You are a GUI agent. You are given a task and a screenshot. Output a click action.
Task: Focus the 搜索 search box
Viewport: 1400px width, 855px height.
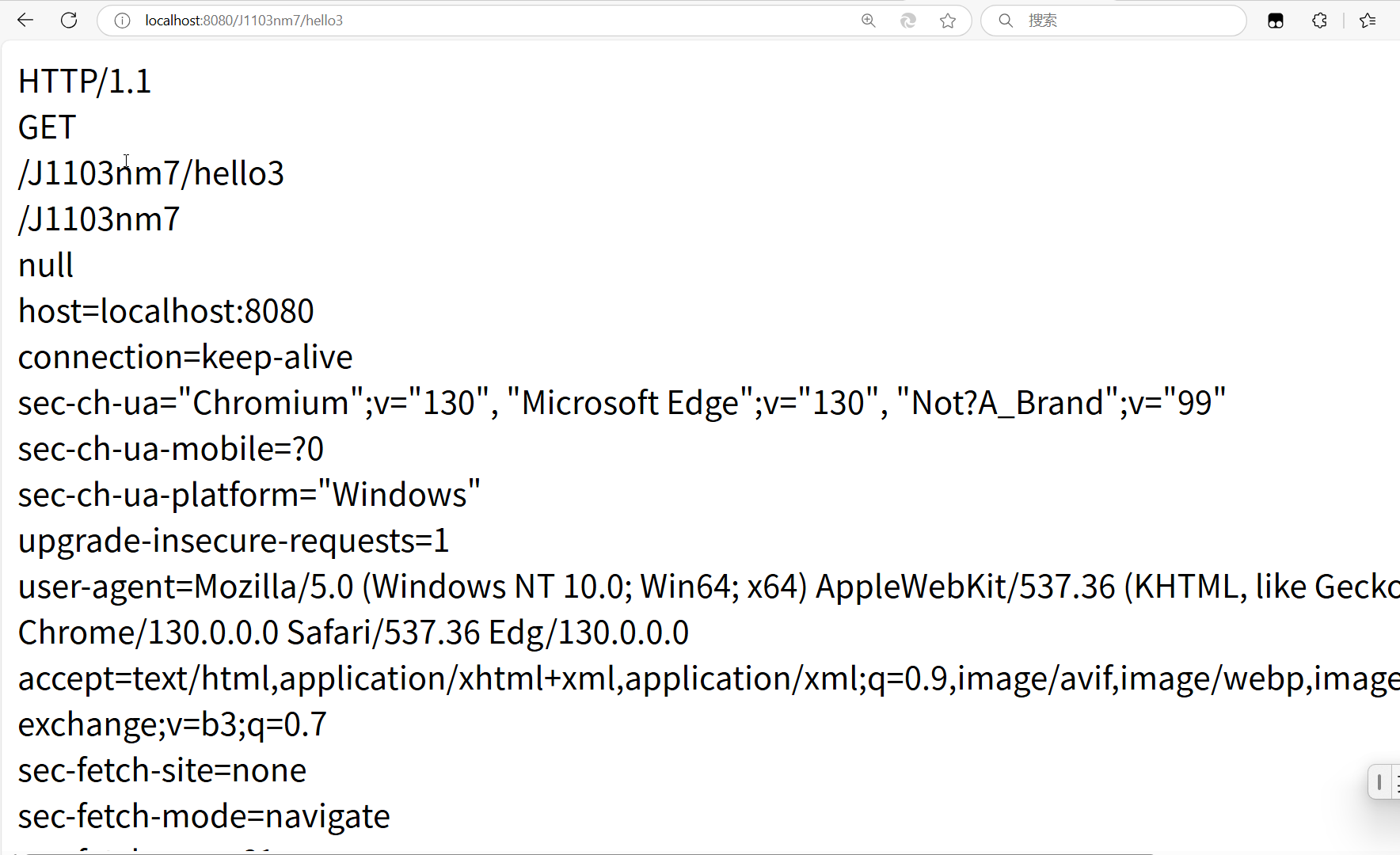click(x=1113, y=21)
